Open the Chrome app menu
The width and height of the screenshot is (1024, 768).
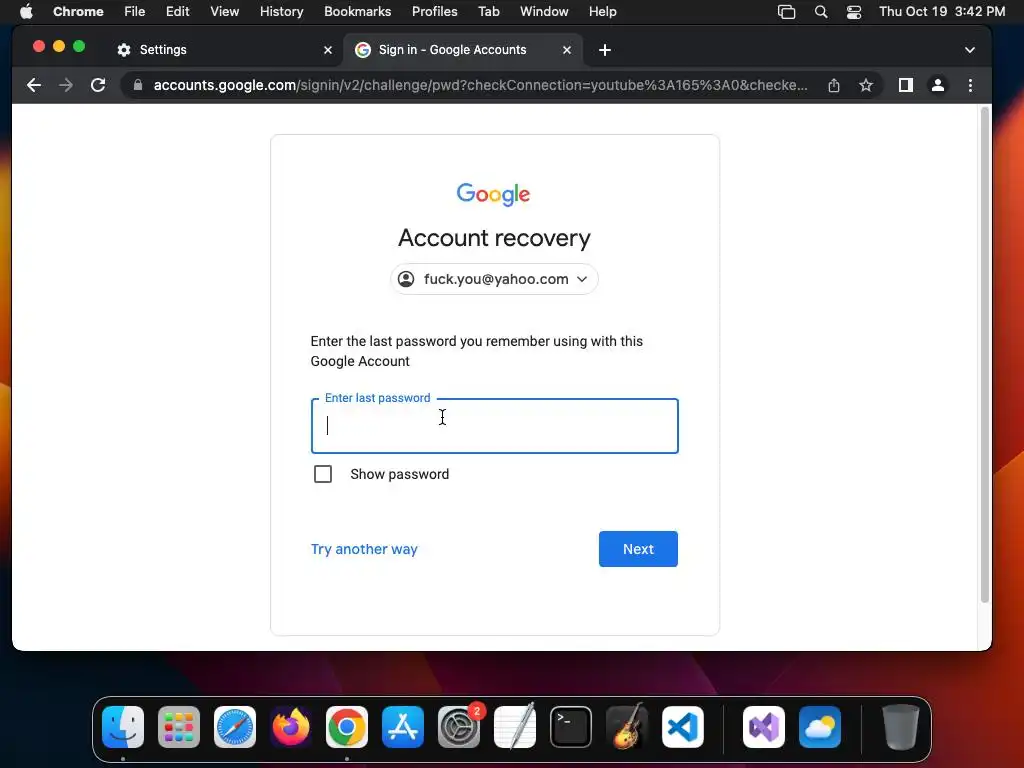click(78, 12)
